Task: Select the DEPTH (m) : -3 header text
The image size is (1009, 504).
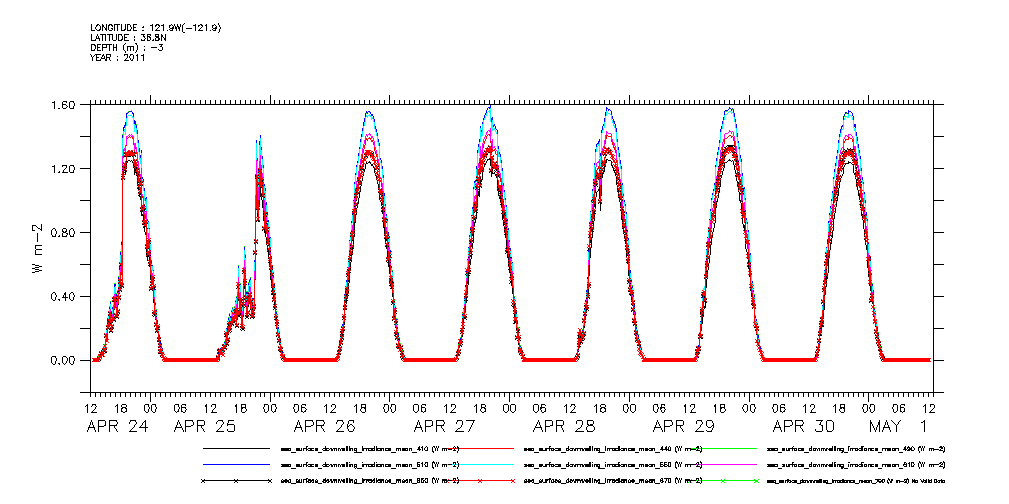Action: click(127, 48)
